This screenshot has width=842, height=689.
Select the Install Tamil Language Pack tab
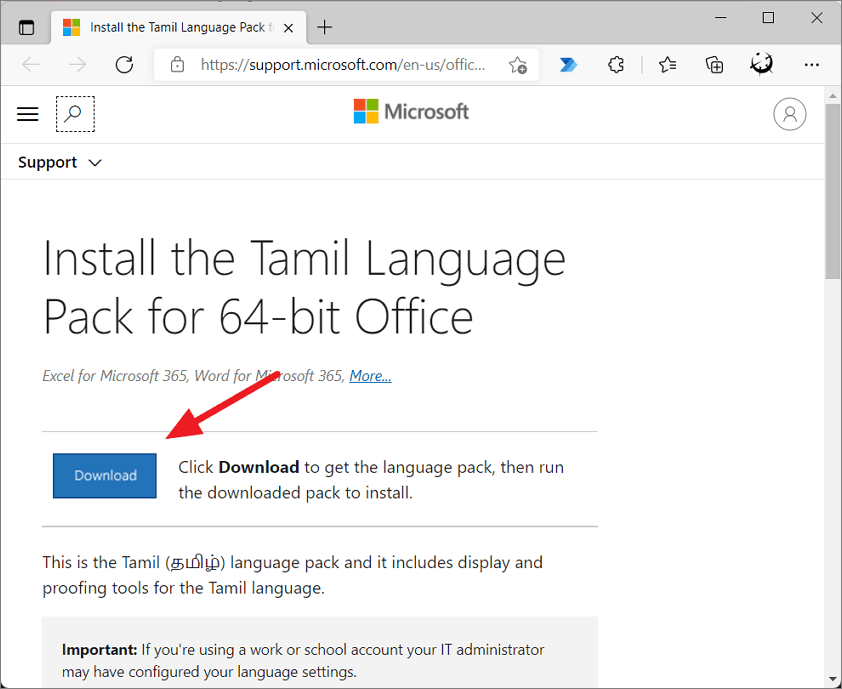click(x=170, y=28)
